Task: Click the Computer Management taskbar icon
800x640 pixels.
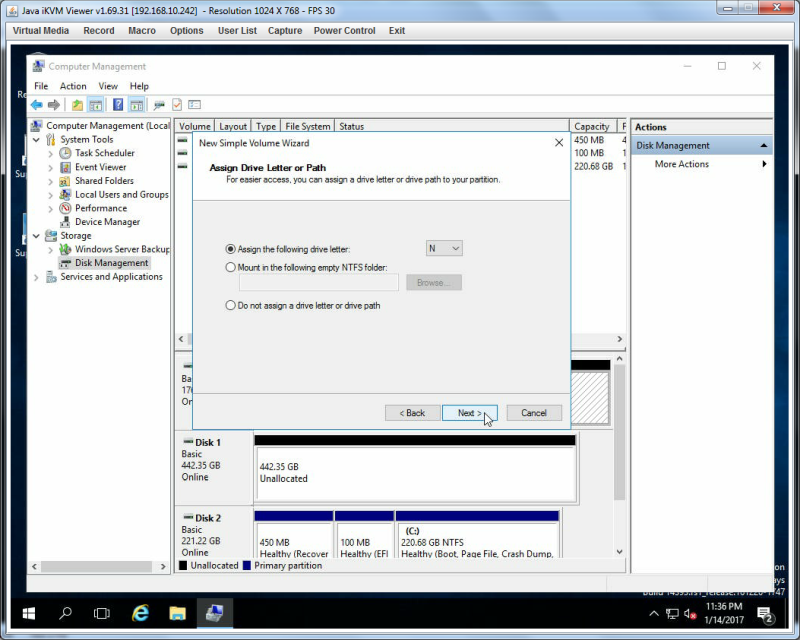Action: [215, 613]
